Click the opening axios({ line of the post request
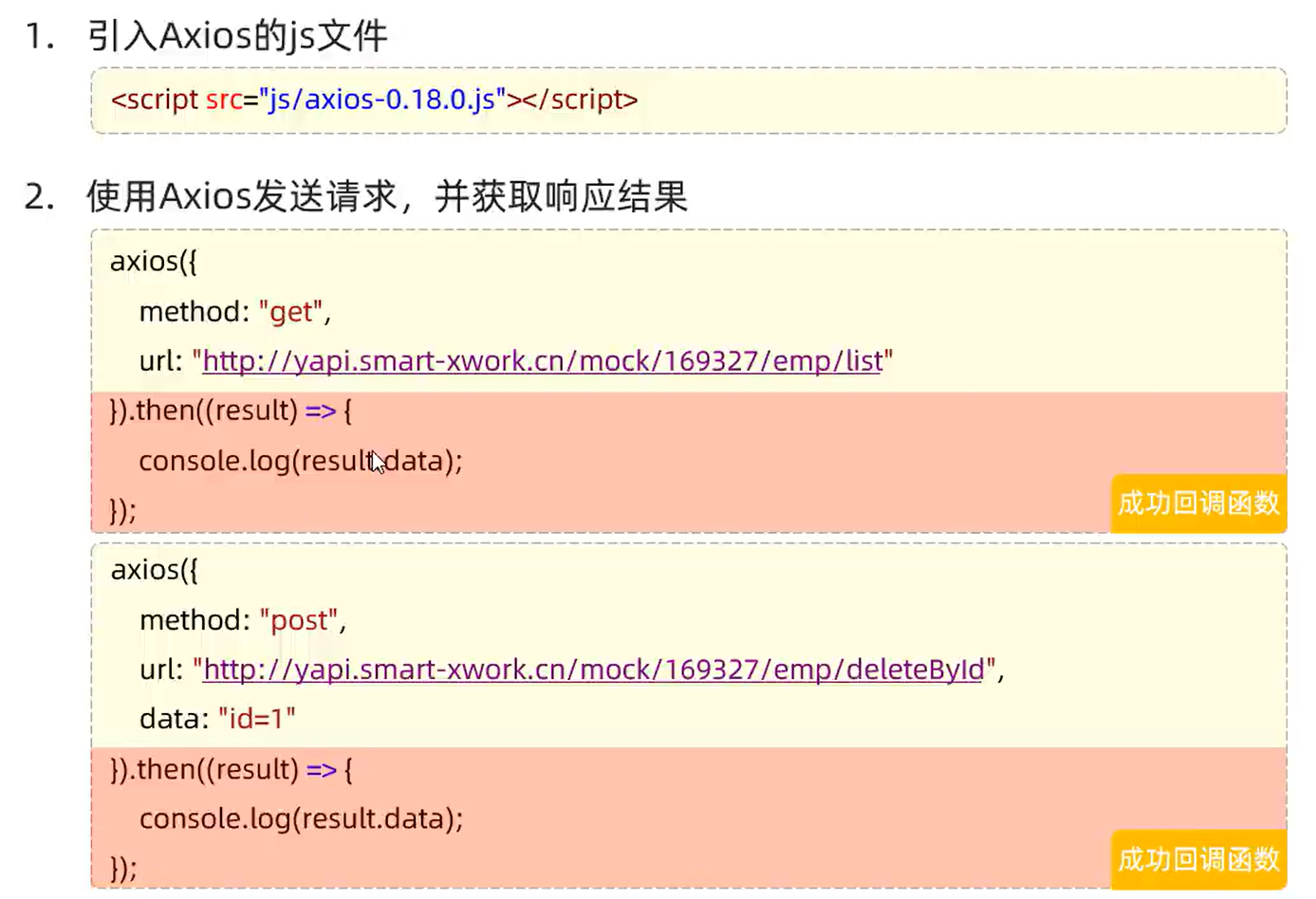The height and width of the screenshot is (899, 1316). pyautogui.click(x=154, y=570)
